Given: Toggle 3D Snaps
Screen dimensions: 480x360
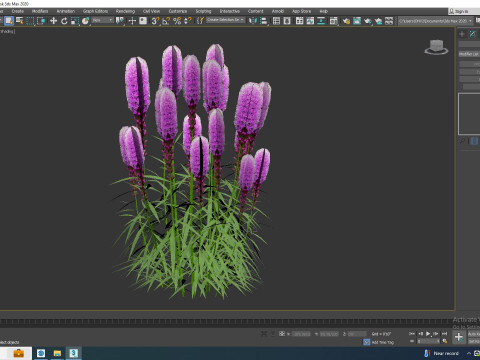Looking at the screenshot, I should pos(155,21).
